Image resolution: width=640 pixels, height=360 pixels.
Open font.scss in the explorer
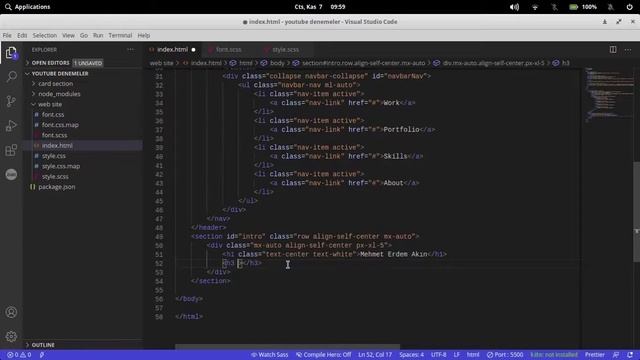pyautogui.click(x=54, y=135)
